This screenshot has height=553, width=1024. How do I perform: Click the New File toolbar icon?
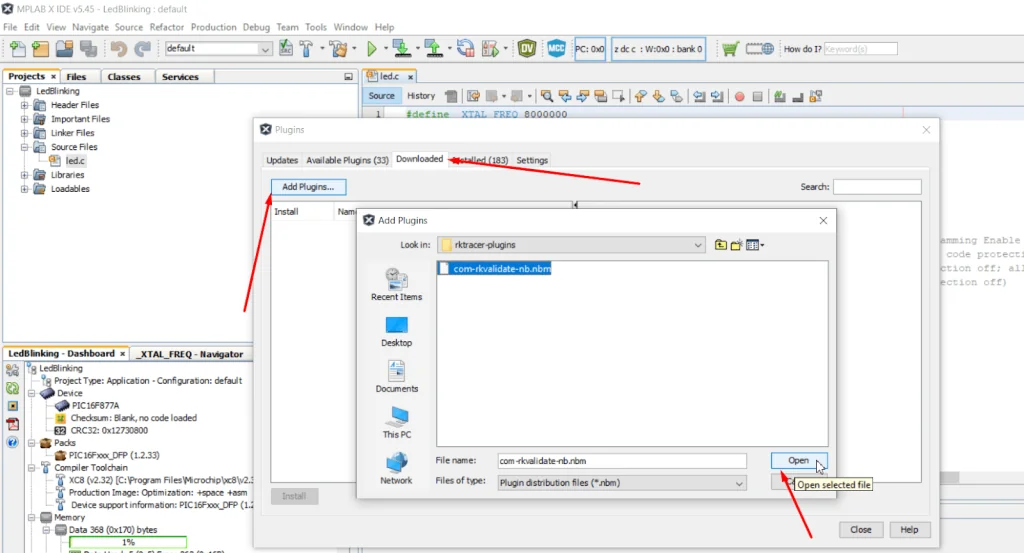point(18,48)
